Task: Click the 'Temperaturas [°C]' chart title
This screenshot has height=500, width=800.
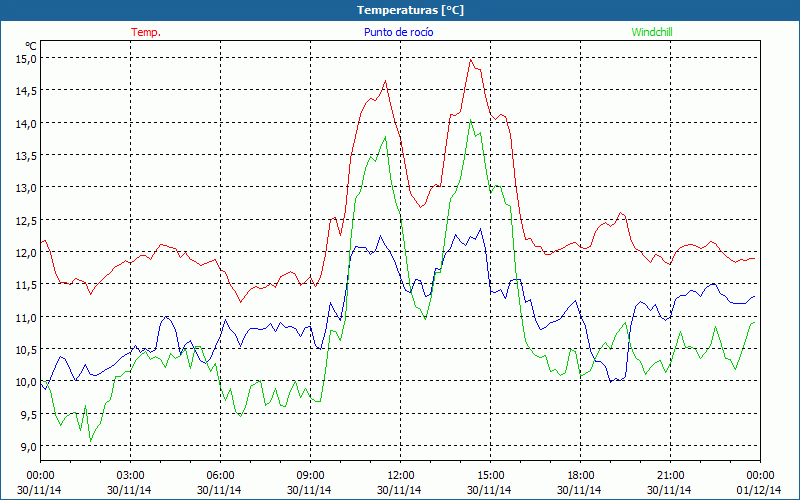Action: [410, 10]
